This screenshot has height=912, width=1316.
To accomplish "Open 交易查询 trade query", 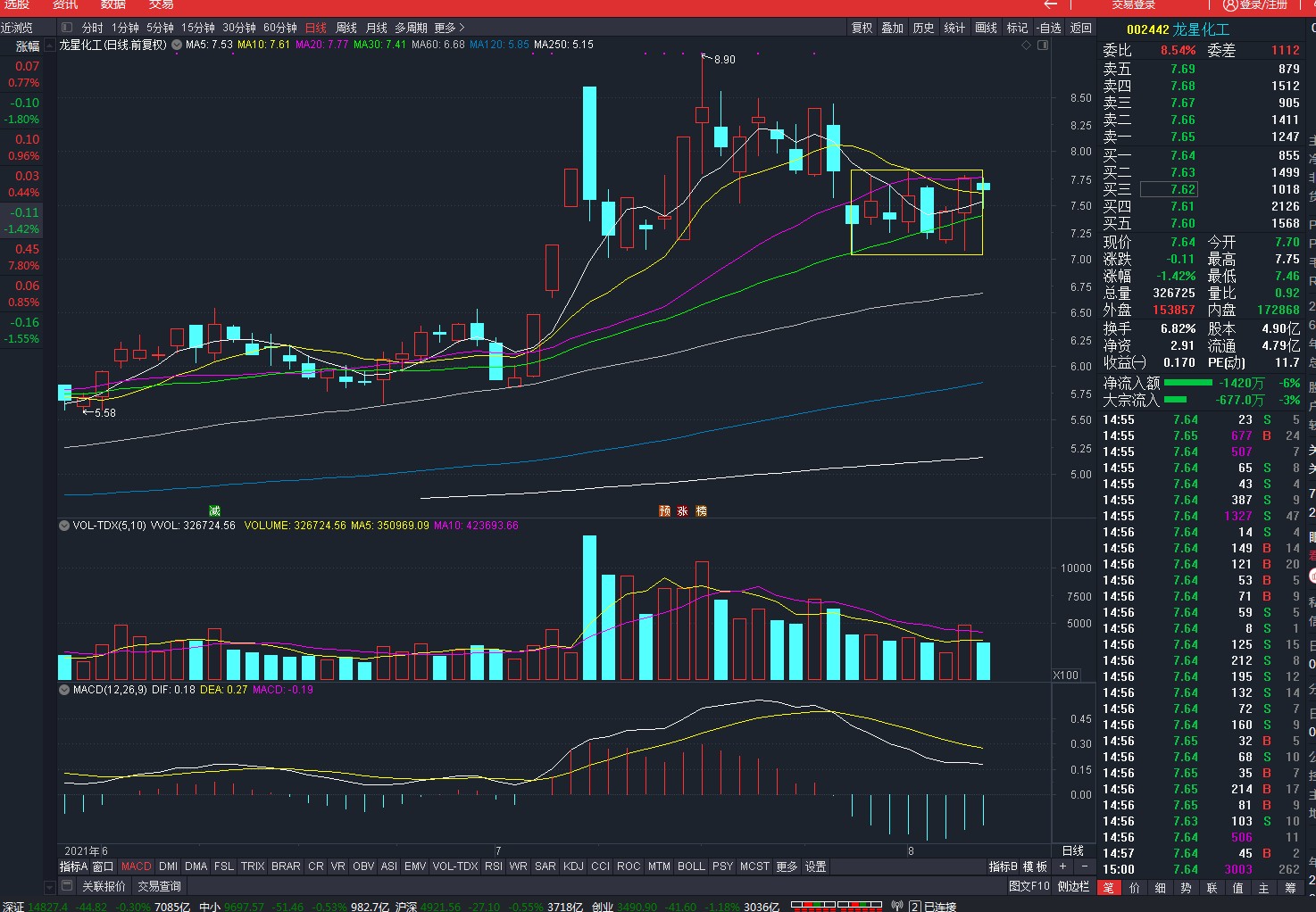I will click(x=160, y=886).
